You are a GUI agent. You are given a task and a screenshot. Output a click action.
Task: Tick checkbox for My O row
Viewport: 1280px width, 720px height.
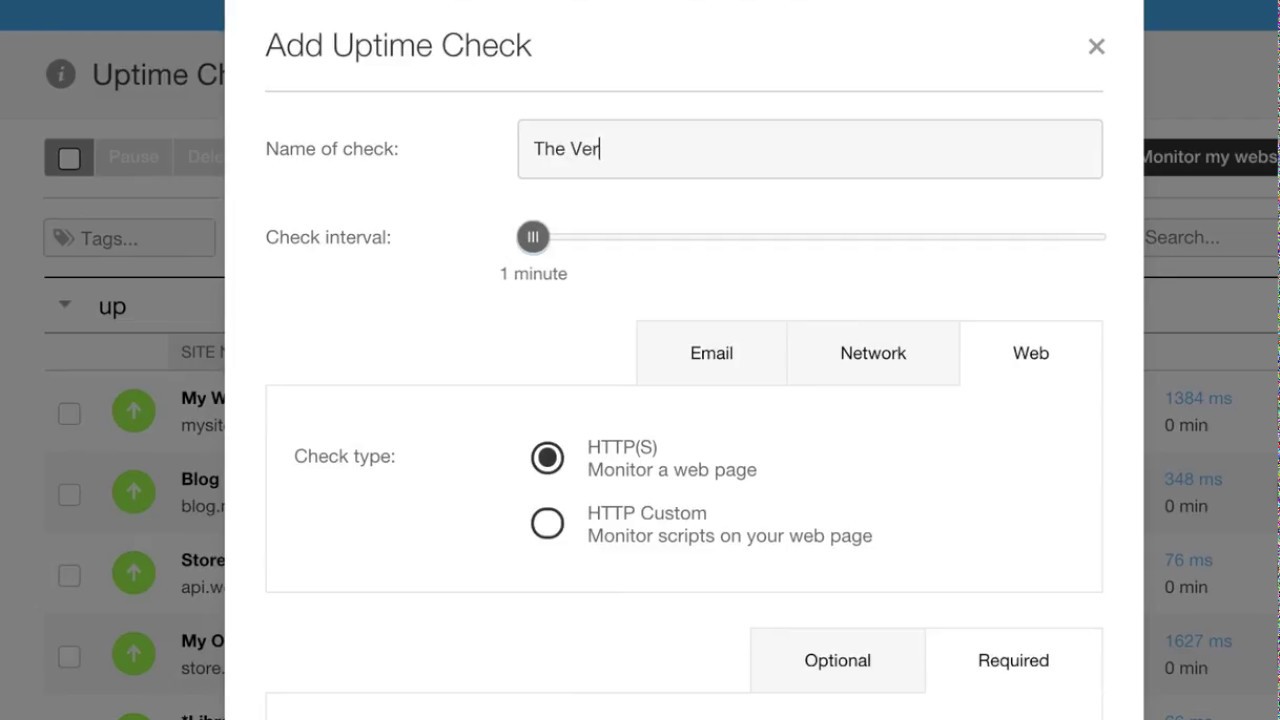pos(69,656)
